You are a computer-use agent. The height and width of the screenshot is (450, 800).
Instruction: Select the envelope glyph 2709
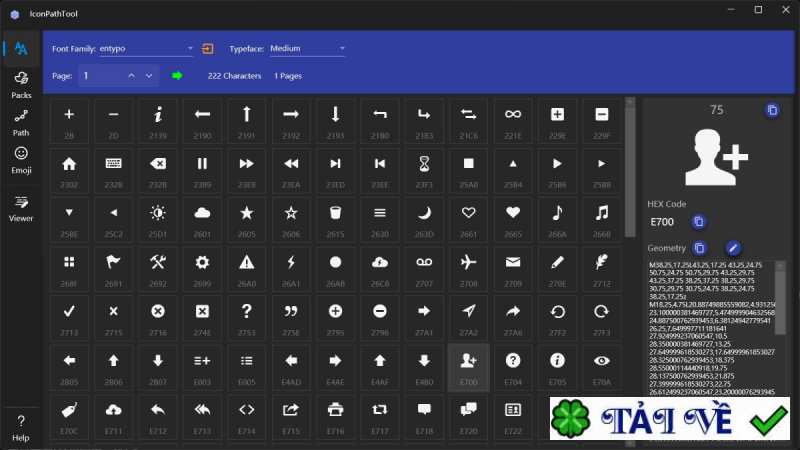pos(513,269)
